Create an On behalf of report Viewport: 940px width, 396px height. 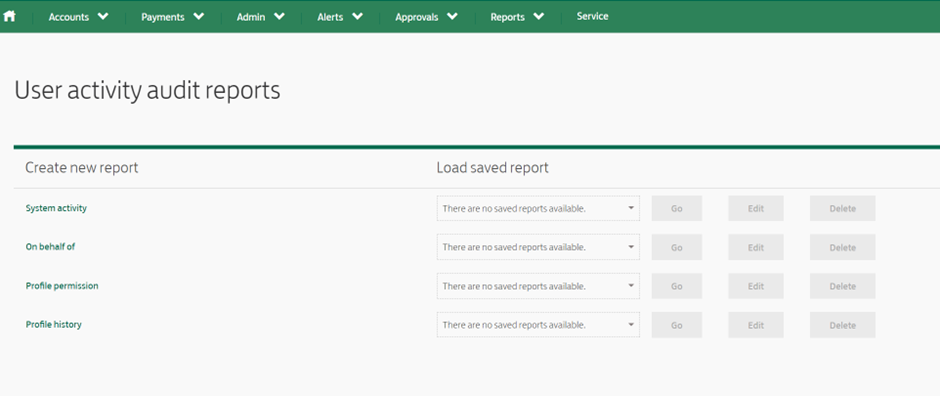point(50,246)
